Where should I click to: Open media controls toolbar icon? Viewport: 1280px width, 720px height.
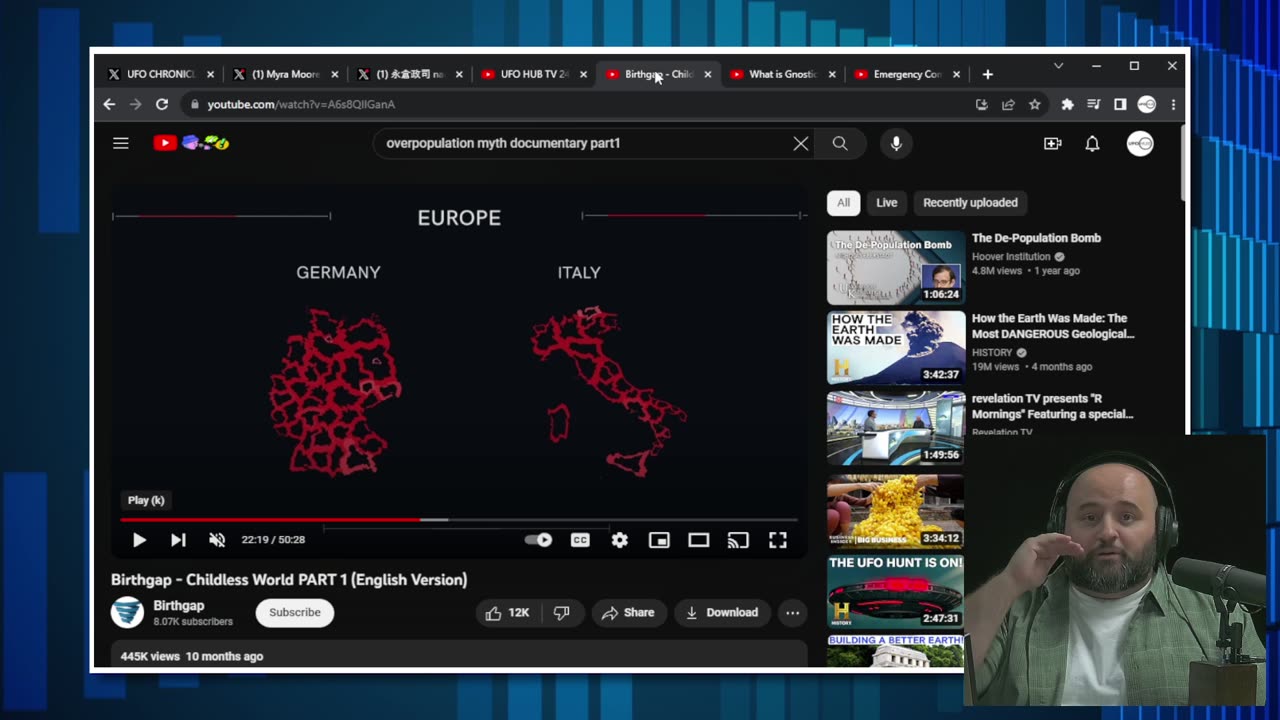pos(1094,104)
